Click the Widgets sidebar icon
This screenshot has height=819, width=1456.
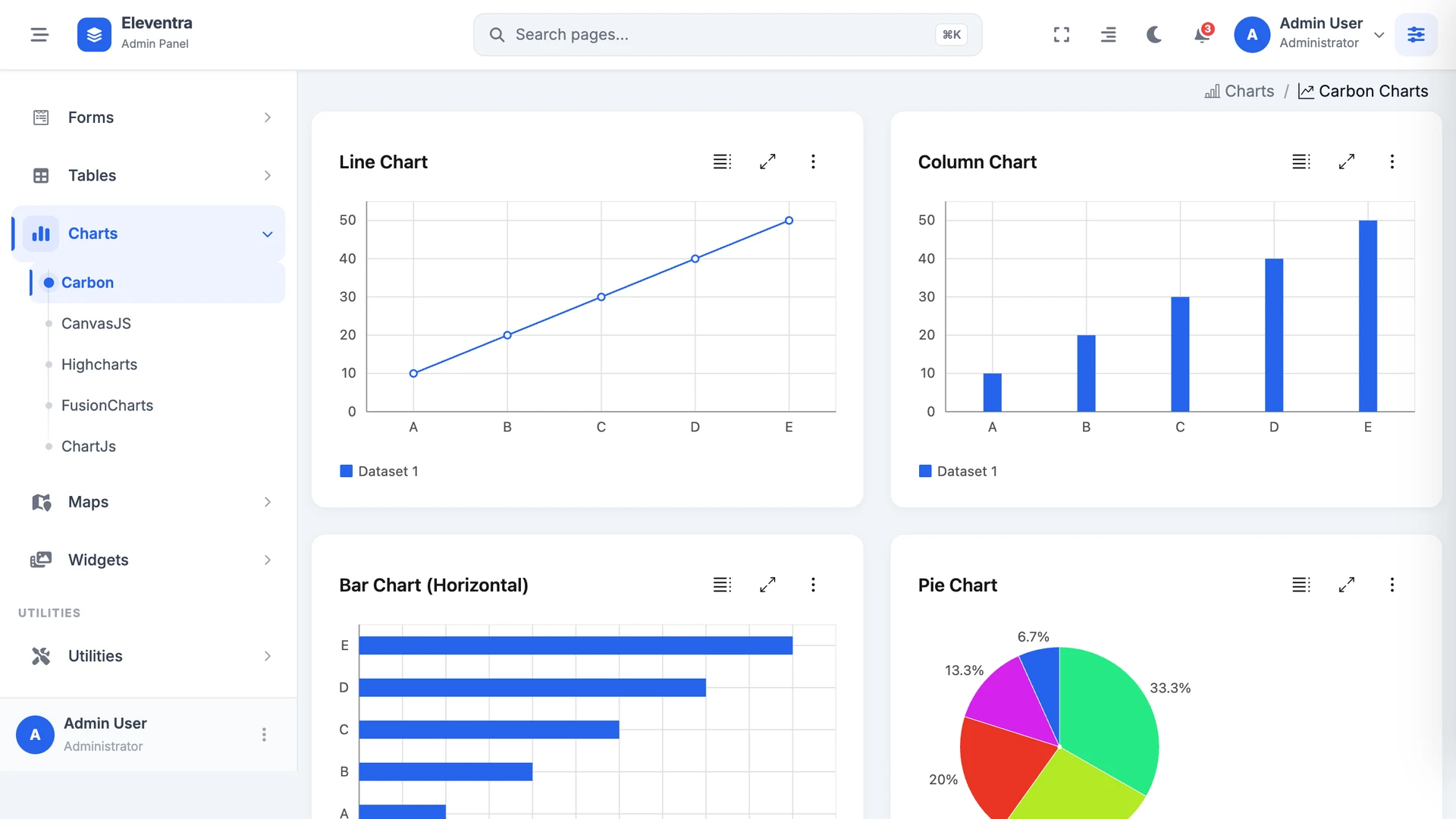pos(41,560)
